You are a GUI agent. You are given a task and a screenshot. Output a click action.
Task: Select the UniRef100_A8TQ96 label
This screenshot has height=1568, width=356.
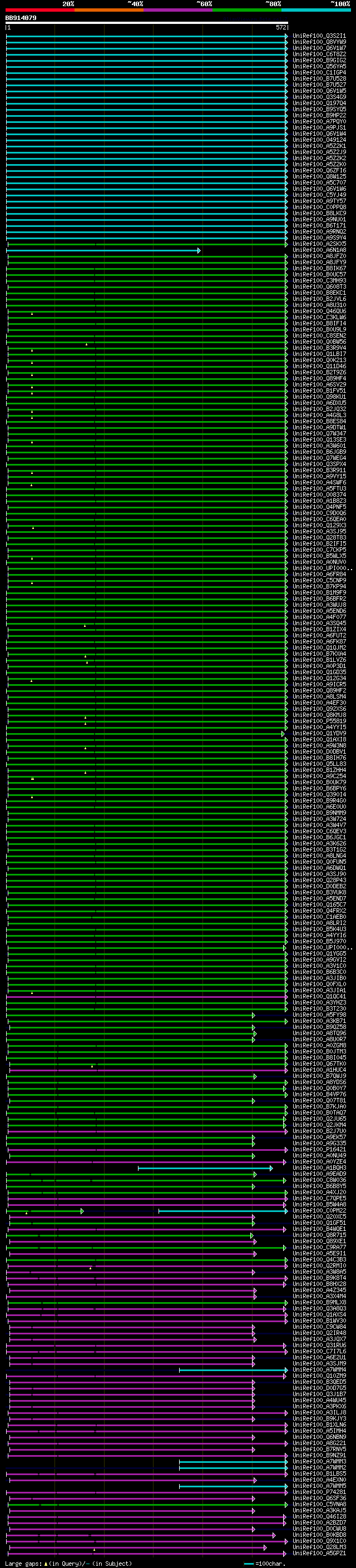[x=319, y=1033]
